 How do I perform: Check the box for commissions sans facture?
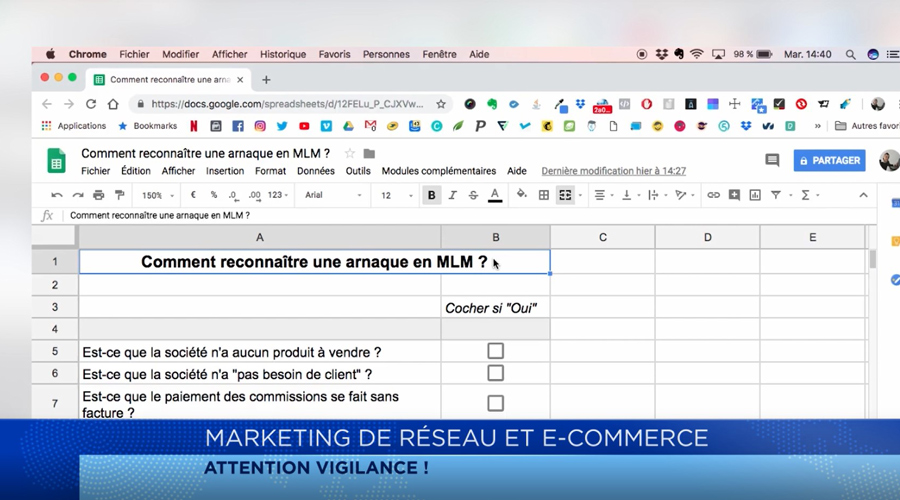click(x=495, y=403)
